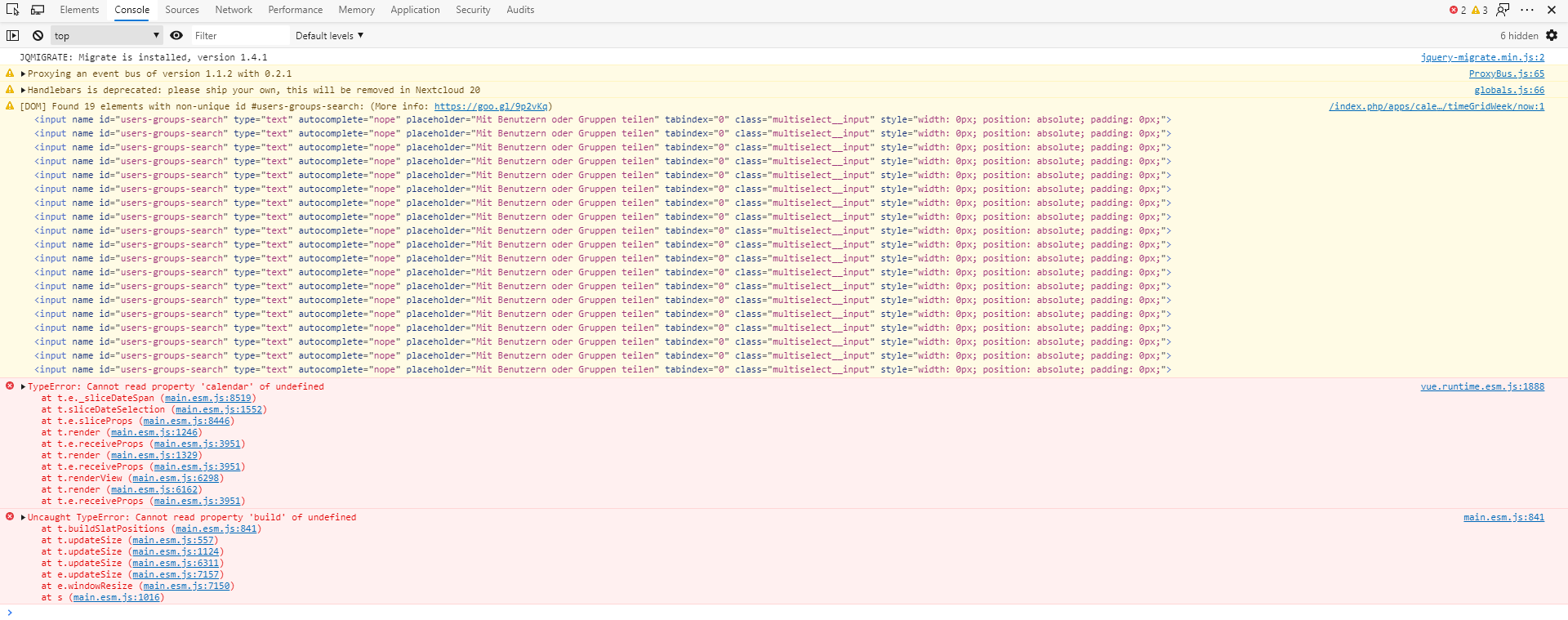This screenshot has height=620, width=1568.
Task: Open the main.esm.js:1552 stack link
Action: pyautogui.click(x=219, y=409)
